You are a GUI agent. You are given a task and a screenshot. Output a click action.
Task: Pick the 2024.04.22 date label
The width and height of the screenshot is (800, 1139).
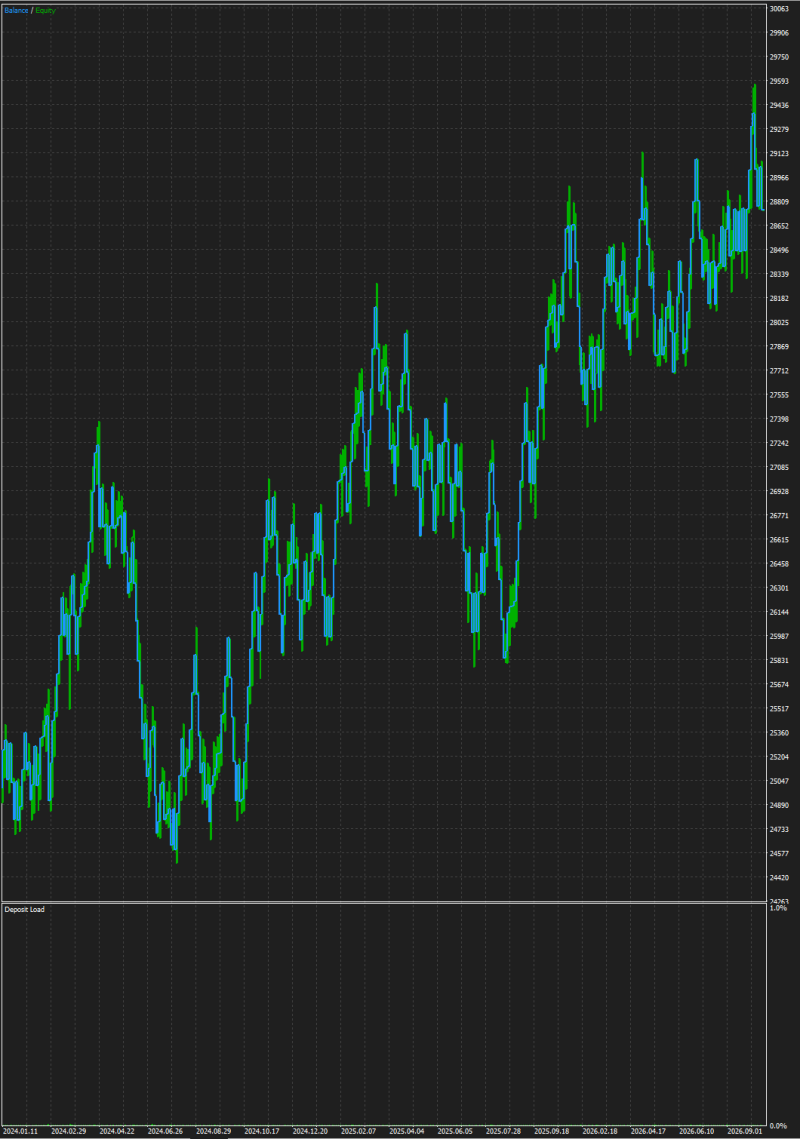click(117, 1131)
